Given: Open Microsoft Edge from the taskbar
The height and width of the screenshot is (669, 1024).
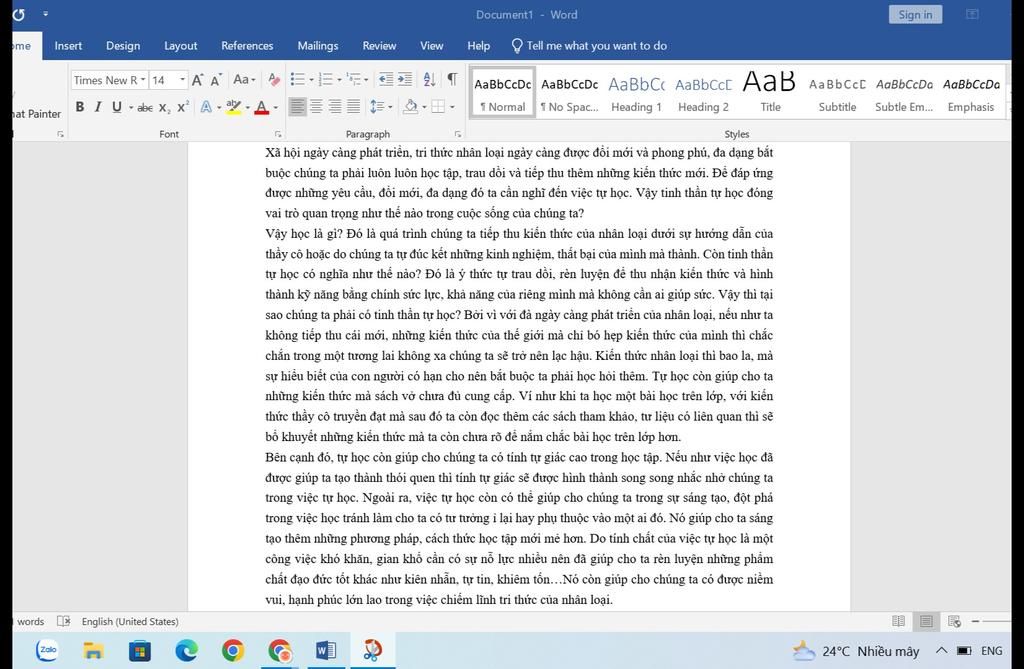Looking at the screenshot, I should [x=187, y=650].
